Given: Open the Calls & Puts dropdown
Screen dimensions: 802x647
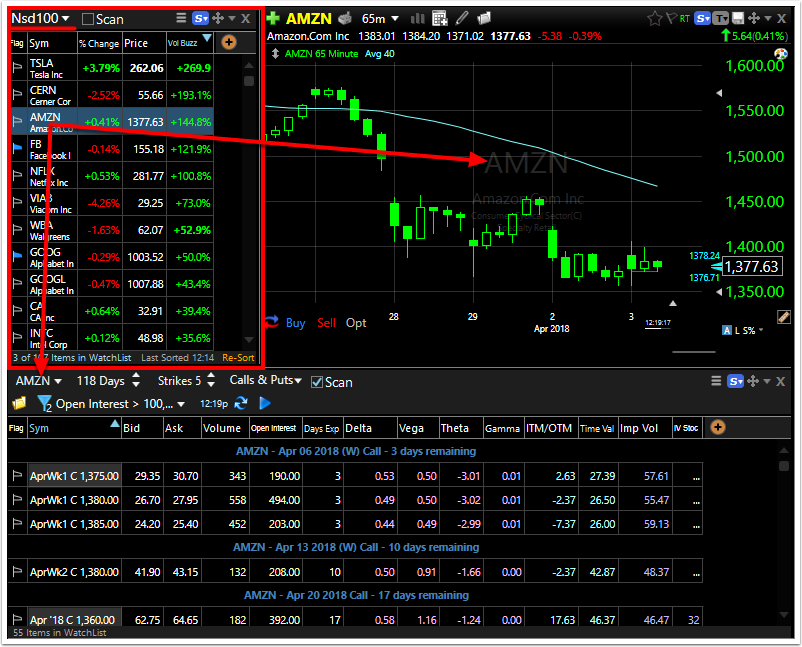Looking at the screenshot, I should (265, 380).
